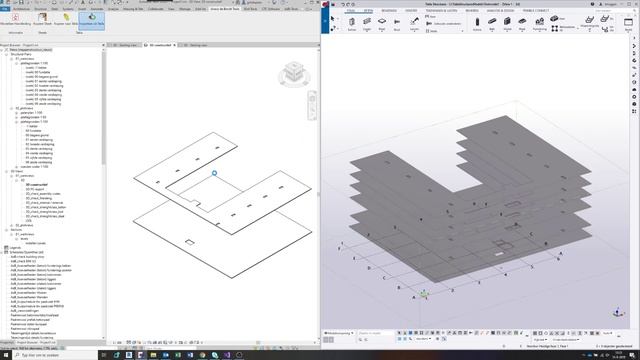
Task: Select the steel Kolom tool in Tekla
Action: click(x=352, y=24)
